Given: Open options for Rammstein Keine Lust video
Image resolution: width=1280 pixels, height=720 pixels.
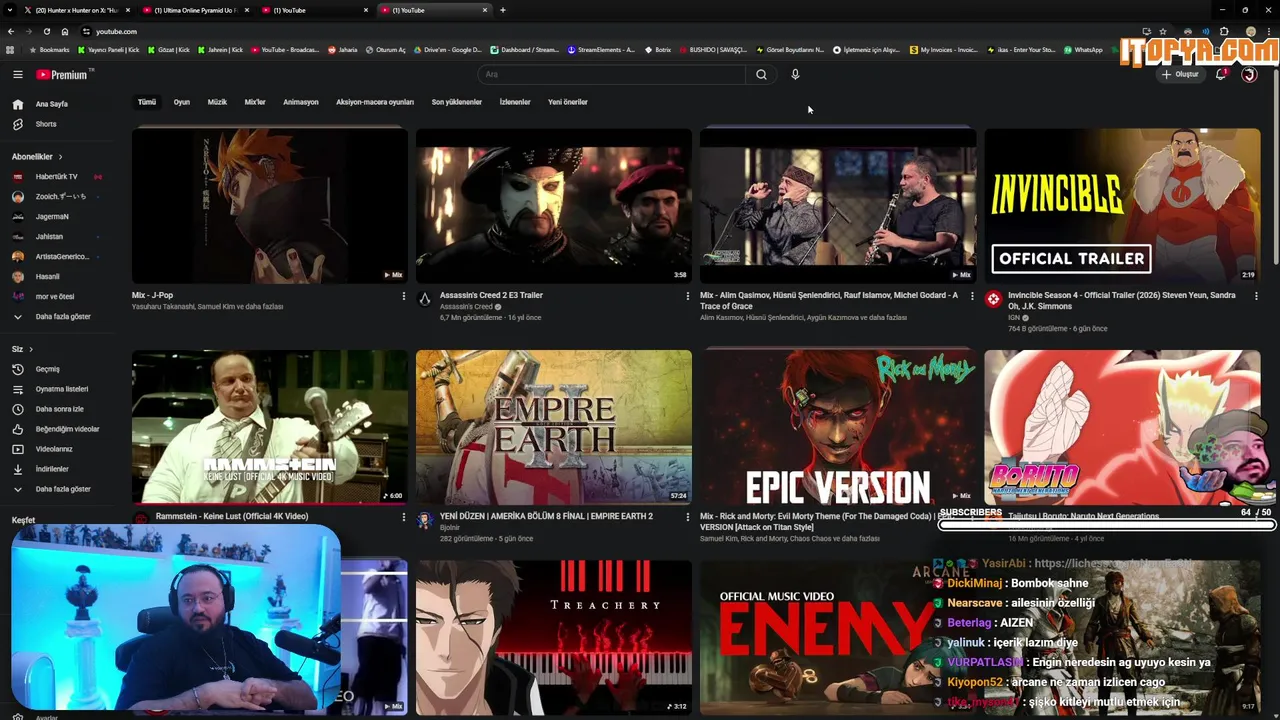Looking at the screenshot, I should [404, 517].
